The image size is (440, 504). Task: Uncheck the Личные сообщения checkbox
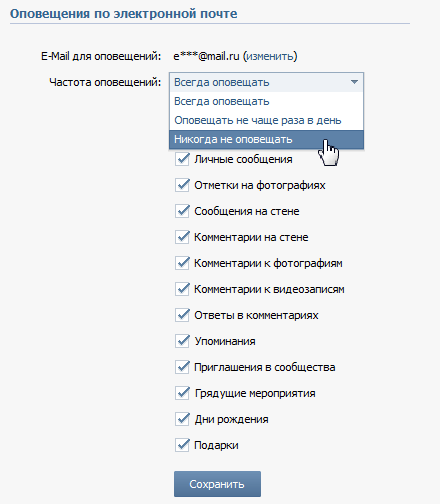[182, 159]
